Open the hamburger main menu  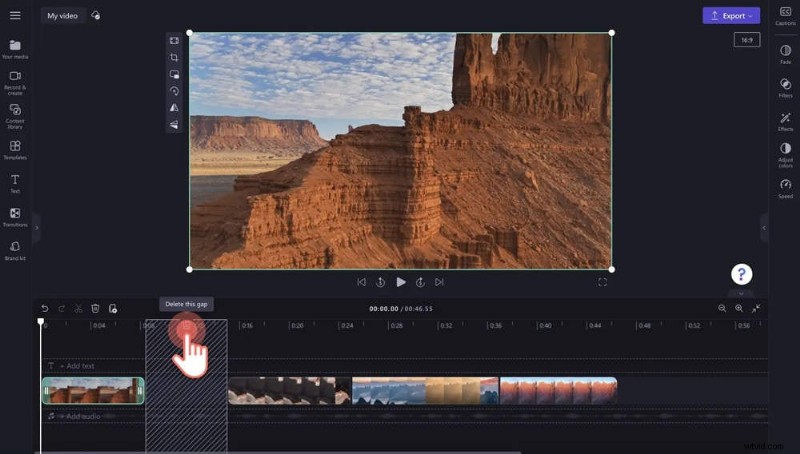tap(15, 15)
